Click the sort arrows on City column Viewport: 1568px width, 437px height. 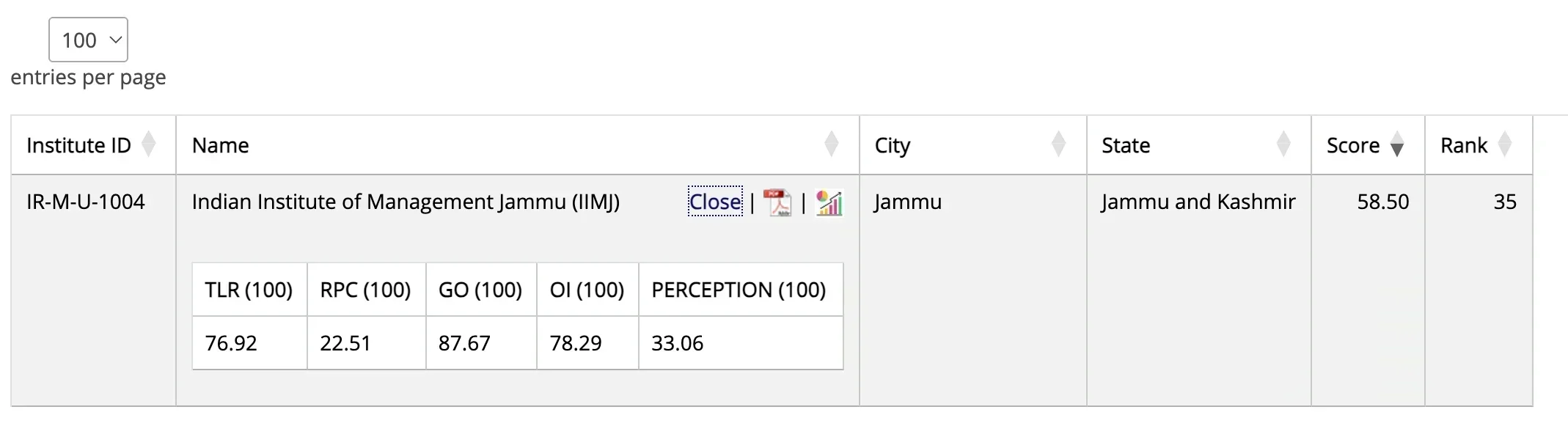1058,145
